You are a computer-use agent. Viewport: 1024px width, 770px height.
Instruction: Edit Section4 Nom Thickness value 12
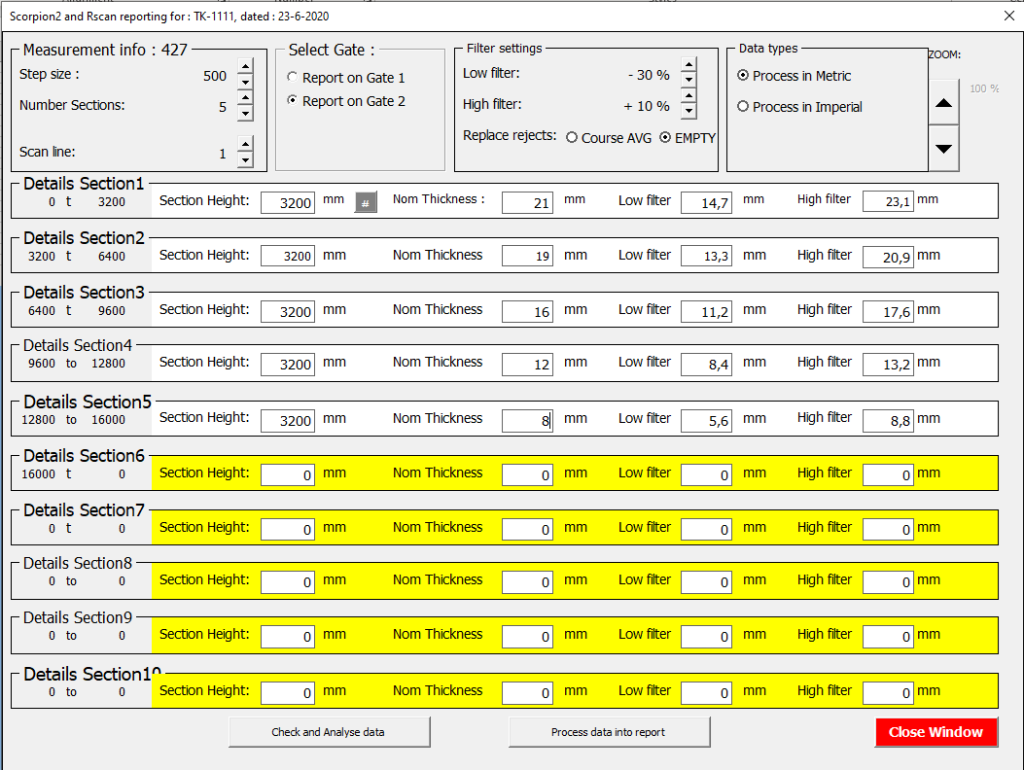pyautogui.click(x=528, y=364)
